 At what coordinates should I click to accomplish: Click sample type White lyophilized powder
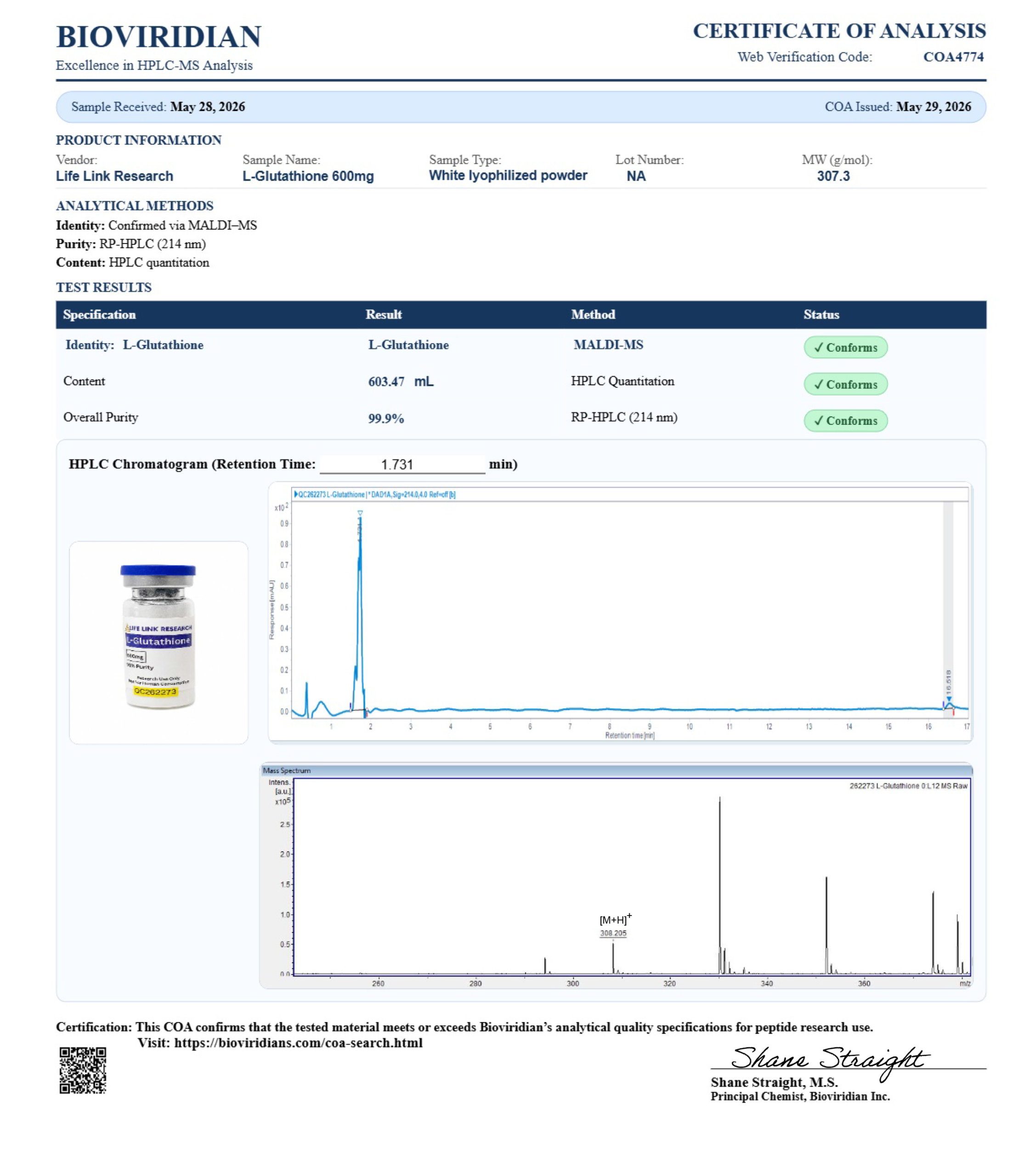pyautogui.click(x=508, y=175)
